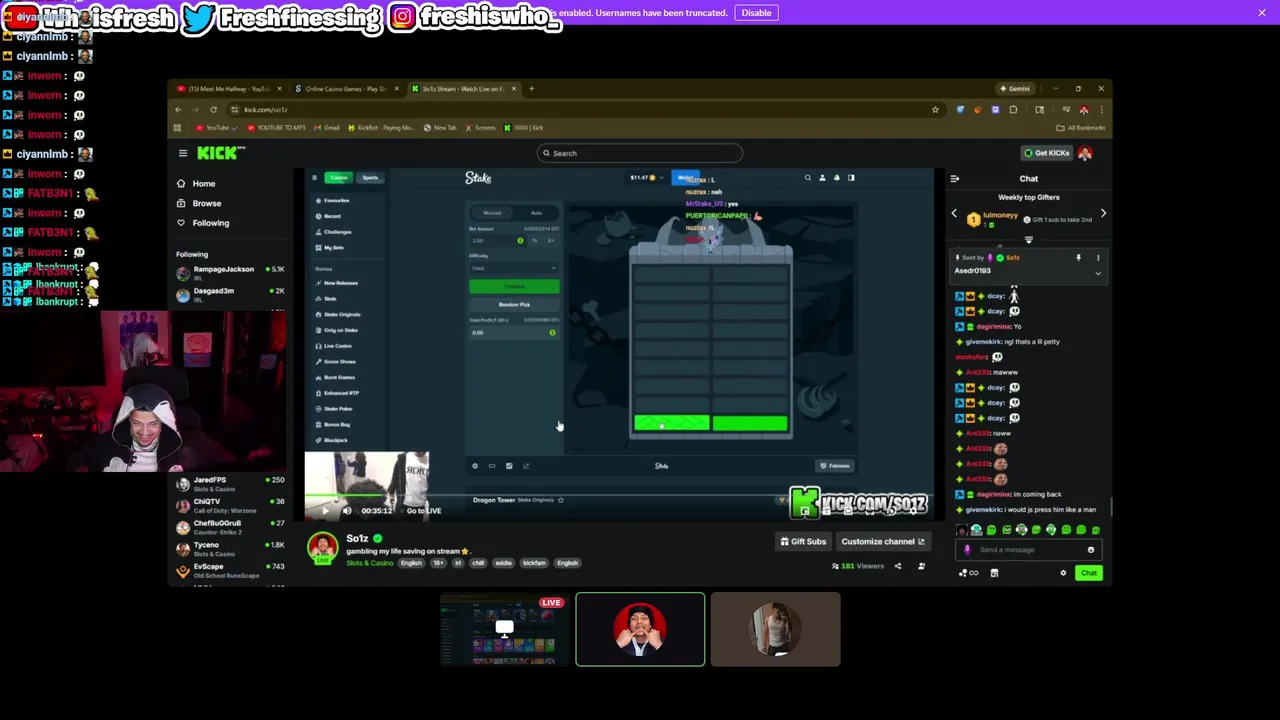The image size is (1280, 720).
Task: Open ChiQTV recommended channel
Action: (230, 505)
